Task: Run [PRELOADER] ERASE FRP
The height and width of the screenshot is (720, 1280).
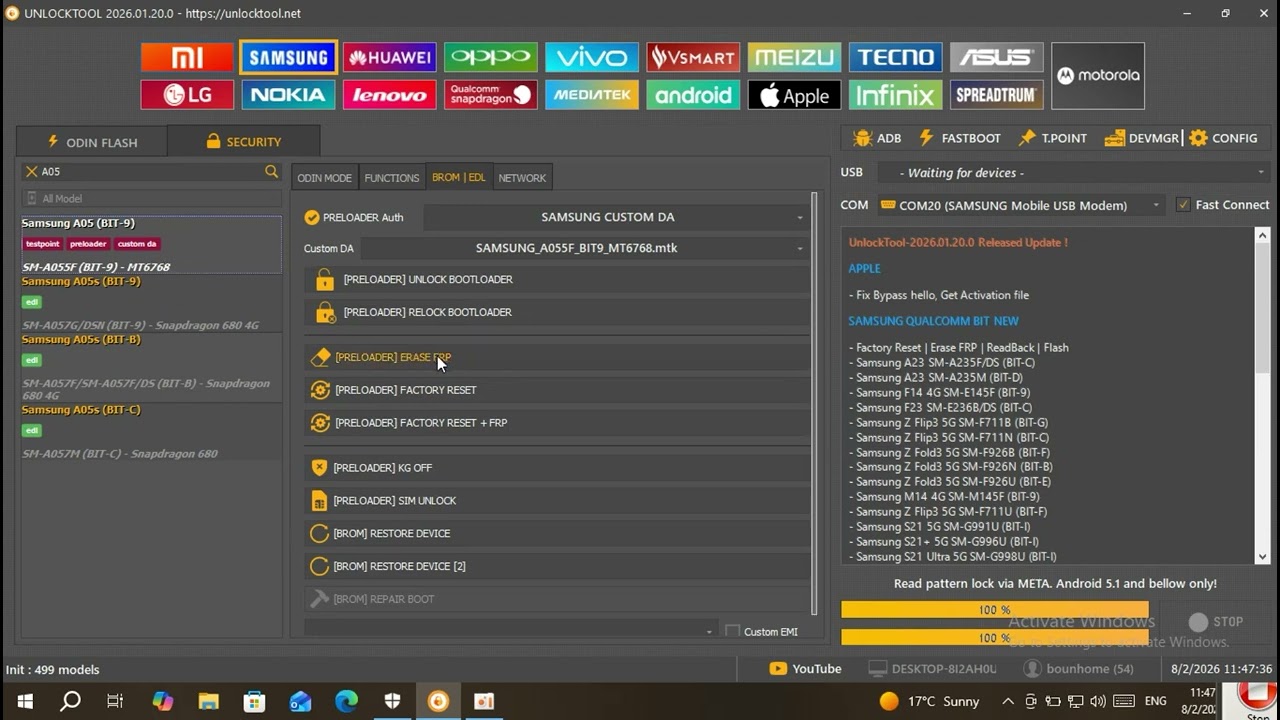Action: pyautogui.click(x=557, y=357)
